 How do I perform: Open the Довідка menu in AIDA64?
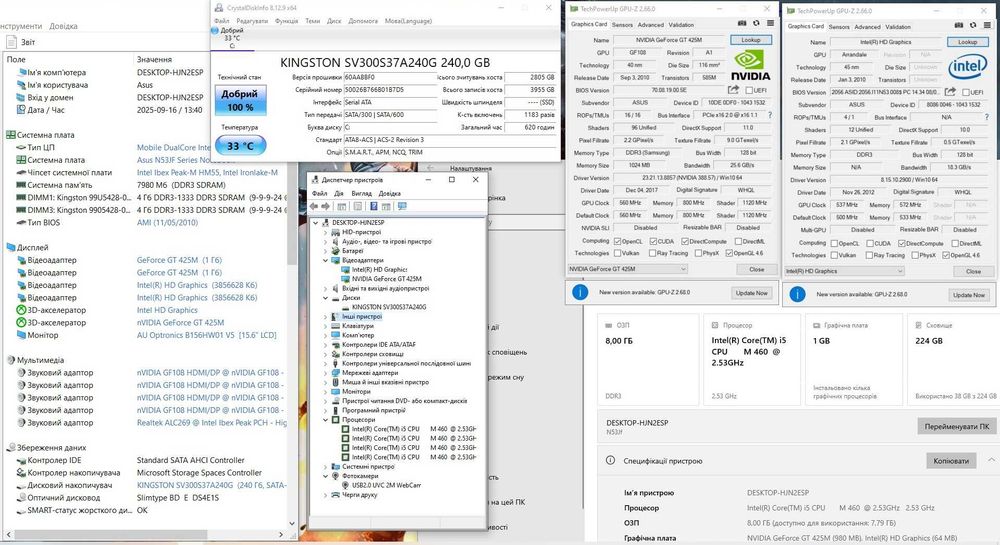coord(63,26)
